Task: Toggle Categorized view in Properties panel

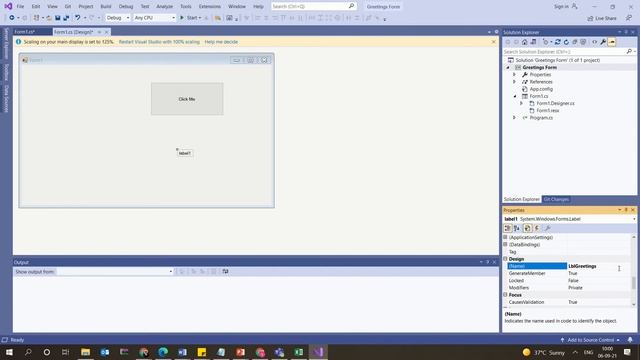Action: coord(508,228)
